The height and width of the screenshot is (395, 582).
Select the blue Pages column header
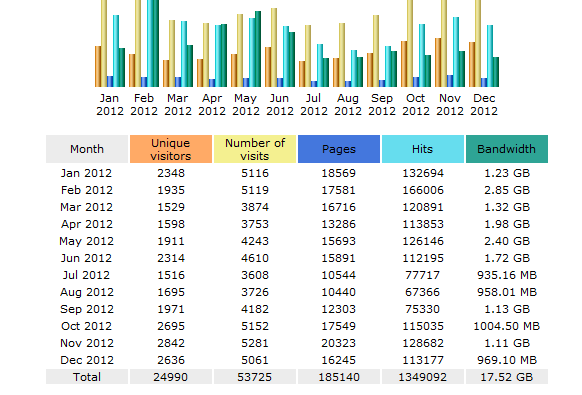(x=339, y=149)
